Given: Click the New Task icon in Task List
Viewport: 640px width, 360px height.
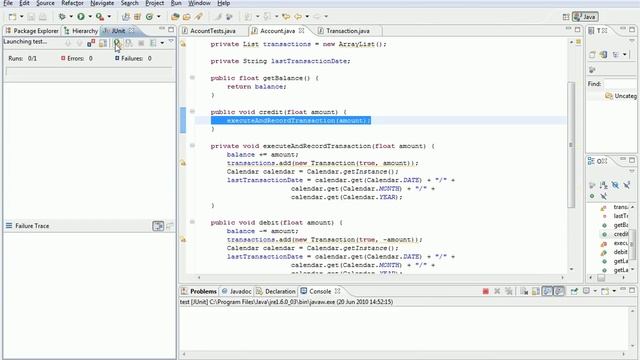Looking at the screenshot, I should [592, 54].
